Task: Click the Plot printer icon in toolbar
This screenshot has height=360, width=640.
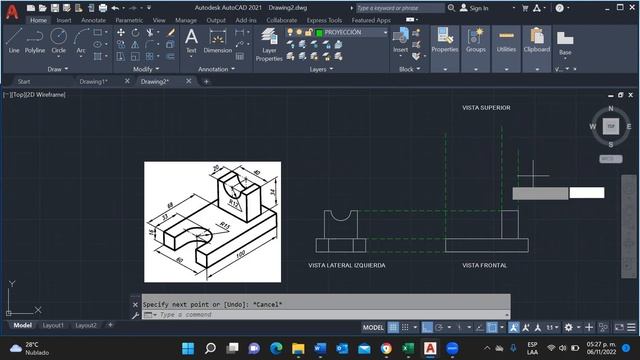Action: point(103,8)
